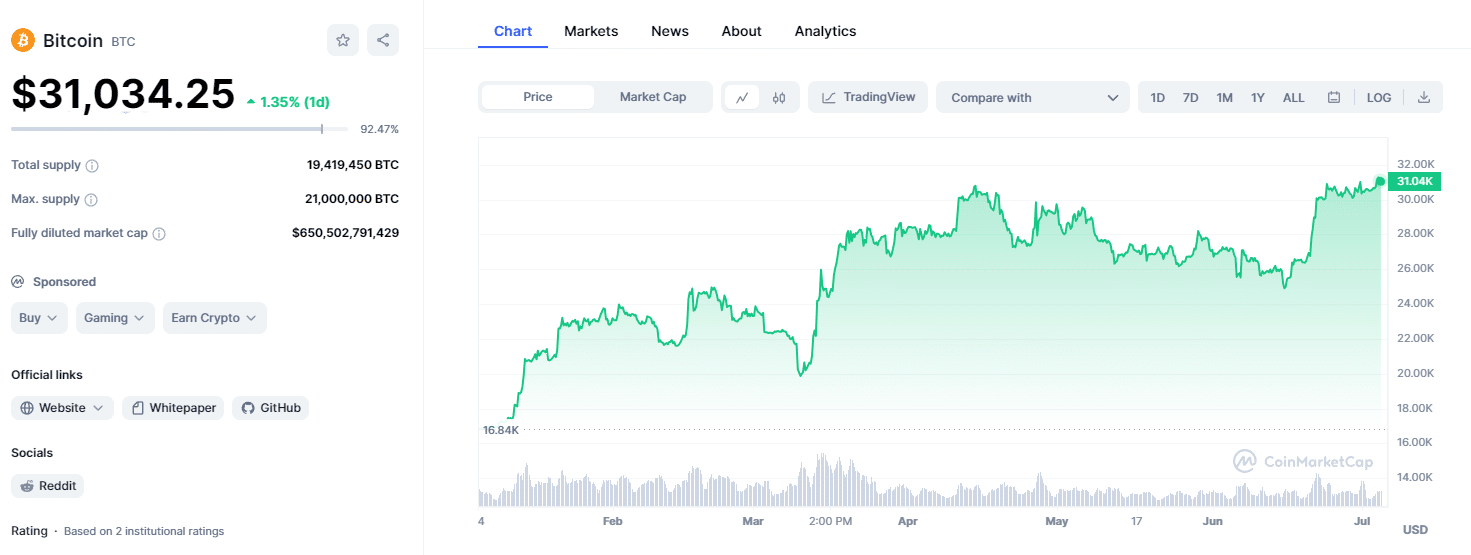Viewport: 1471px width, 555px height.
Task: Download chart data with the download icon
Action: pos(1424,97)
